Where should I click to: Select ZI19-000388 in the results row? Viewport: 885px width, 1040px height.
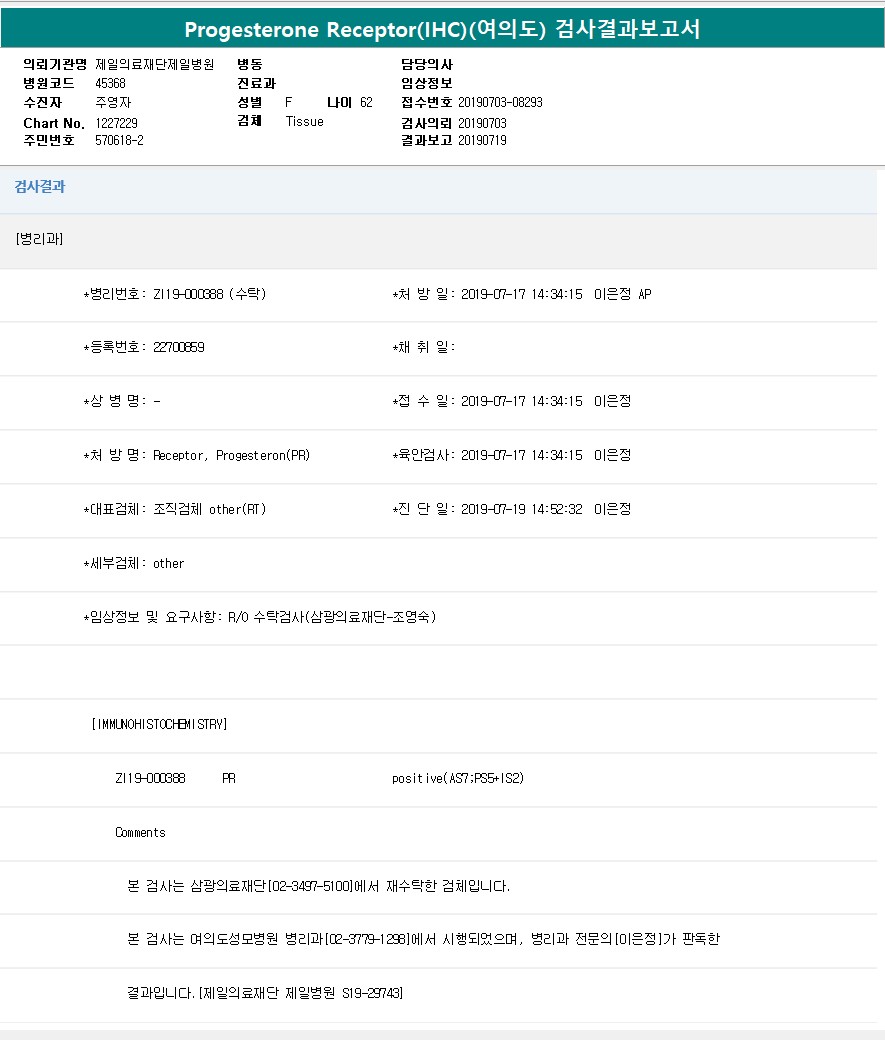click(x=151, y=779)
